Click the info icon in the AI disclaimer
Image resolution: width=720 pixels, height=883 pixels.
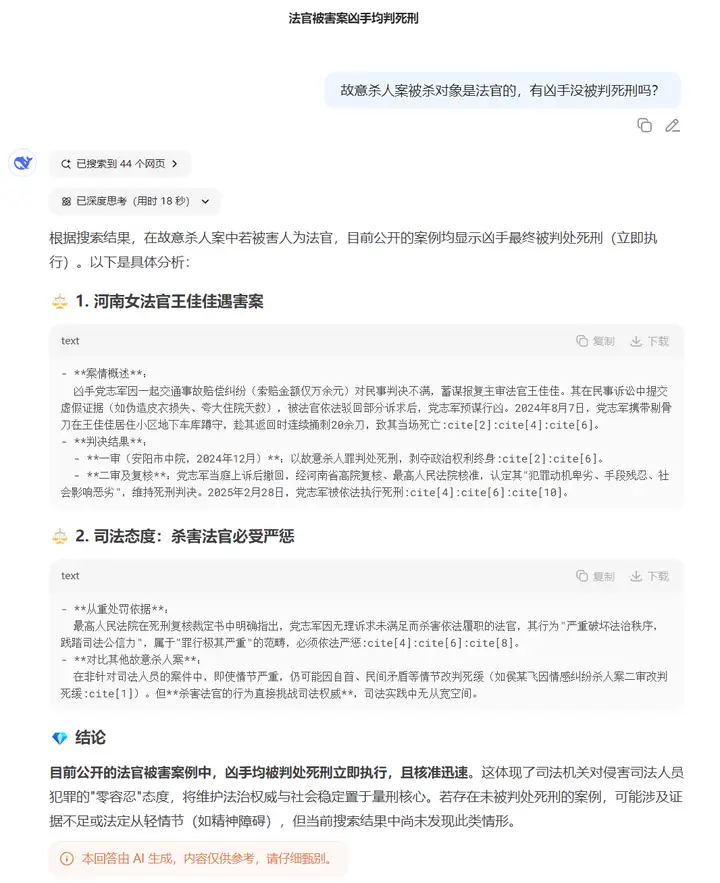[66, 859]
